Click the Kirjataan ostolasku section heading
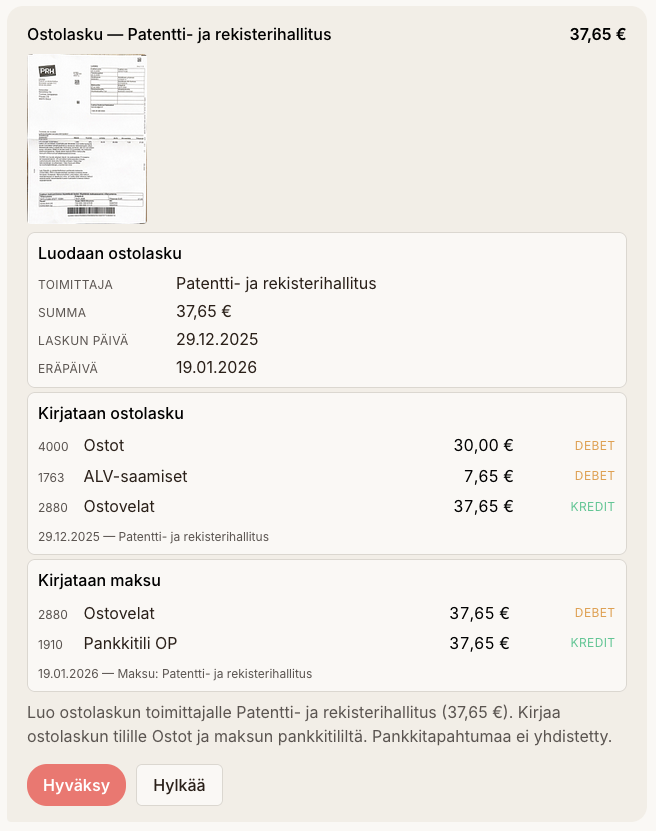Image resolution: width=656 pixels, height=831 pixels. (x=111, y=414)
